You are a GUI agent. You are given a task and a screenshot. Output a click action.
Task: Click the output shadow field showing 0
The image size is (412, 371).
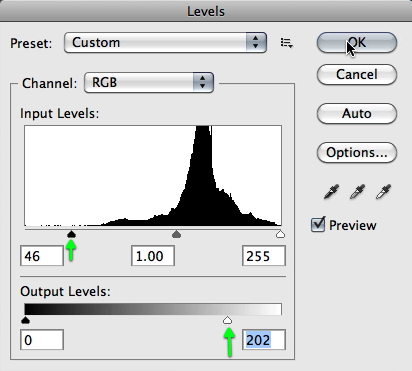click(x=42, y=340)
